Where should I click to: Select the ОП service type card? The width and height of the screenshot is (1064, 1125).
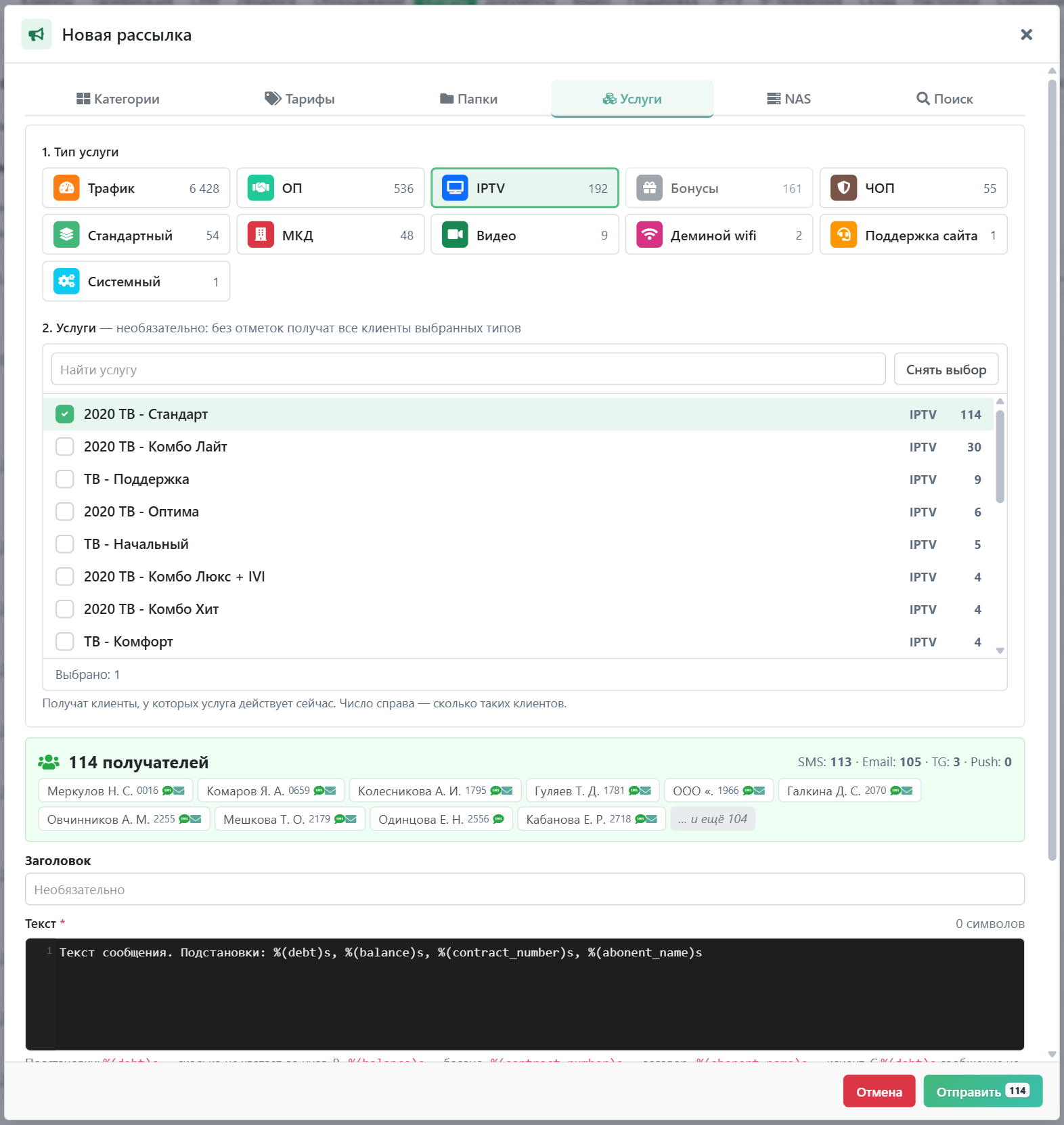pos(330,188)
